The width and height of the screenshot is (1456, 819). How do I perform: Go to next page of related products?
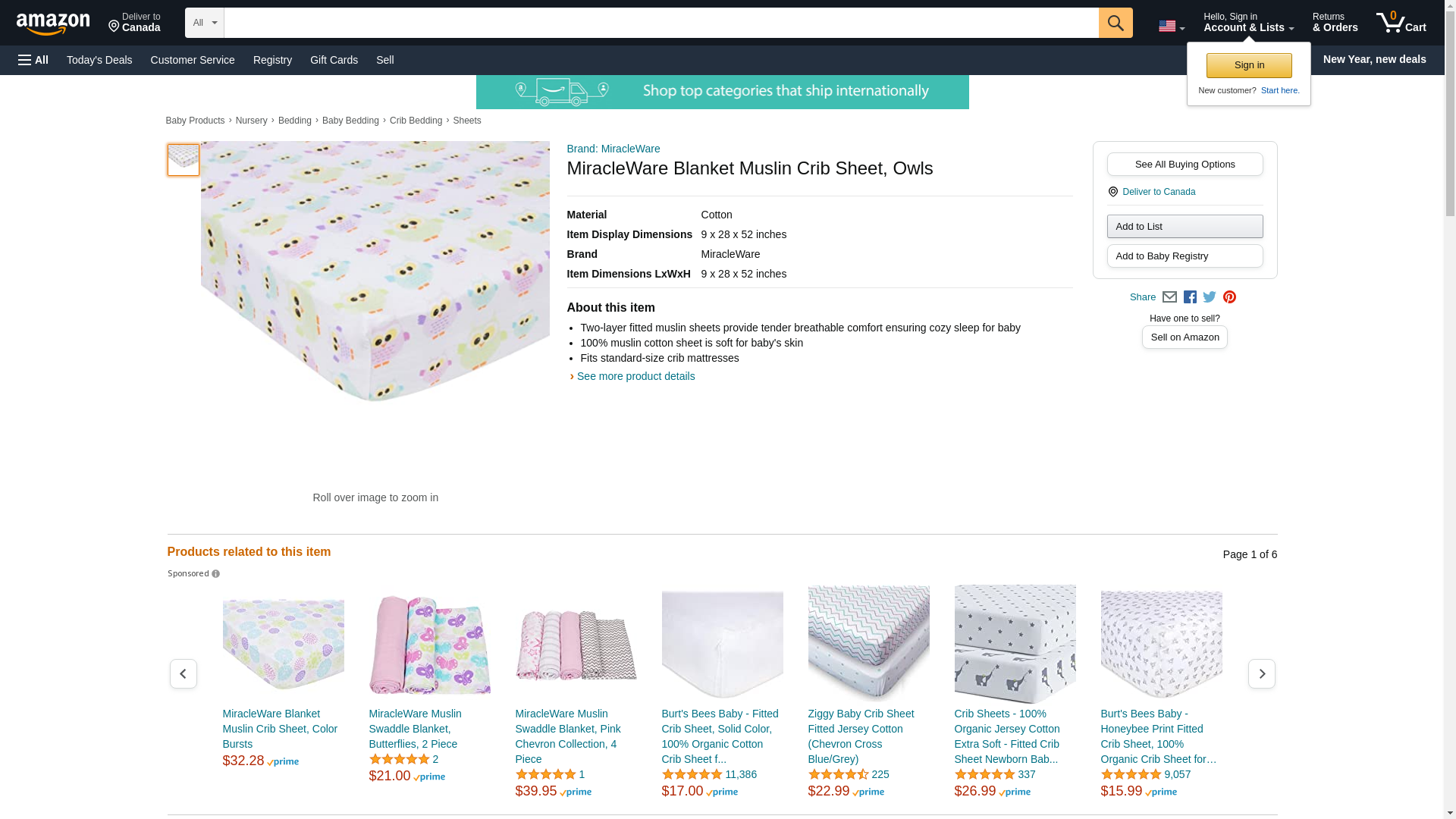1261,673
